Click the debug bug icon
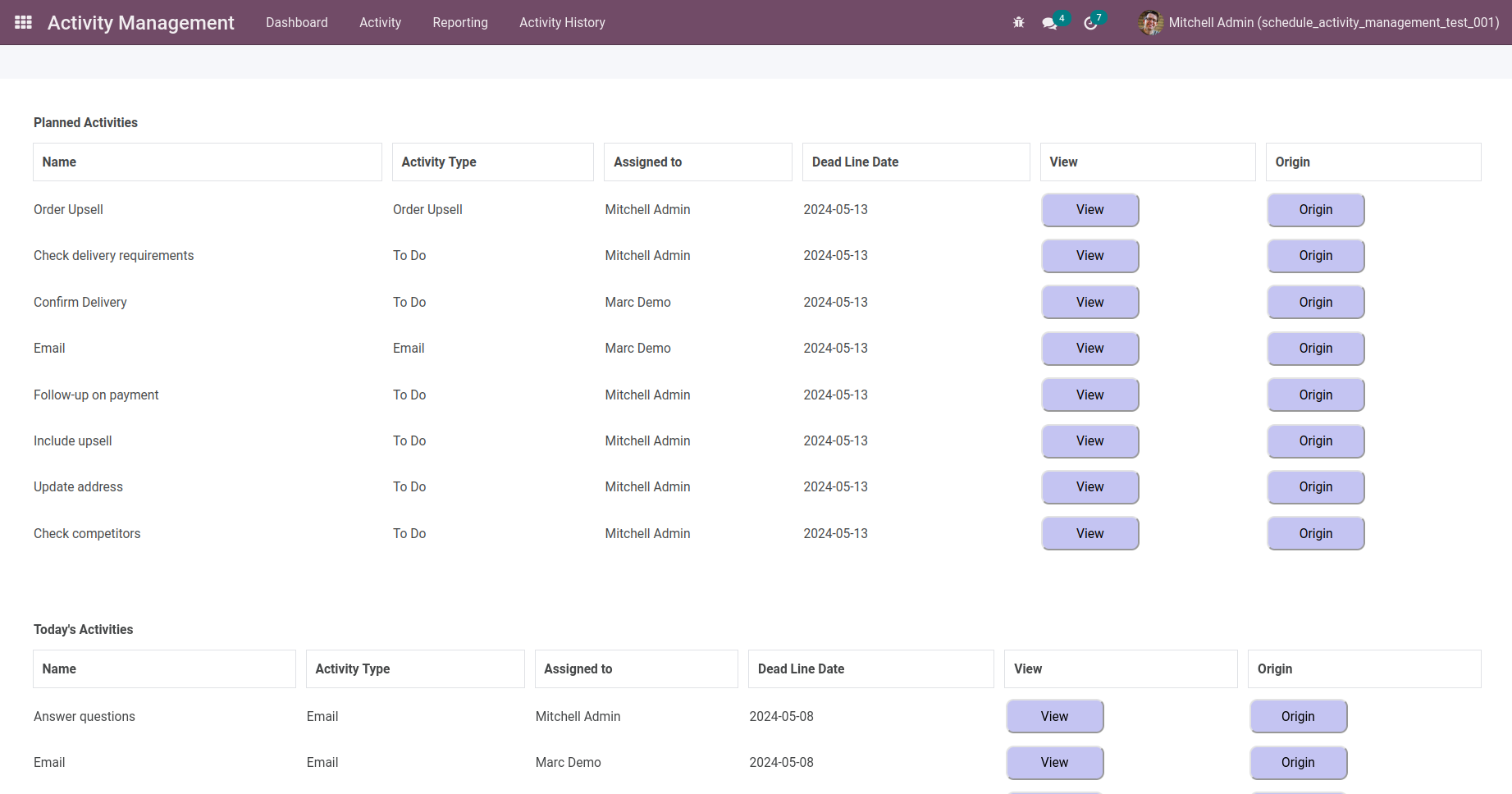This screenshot has height=794, width=1512. click(x=1019, y=23)
